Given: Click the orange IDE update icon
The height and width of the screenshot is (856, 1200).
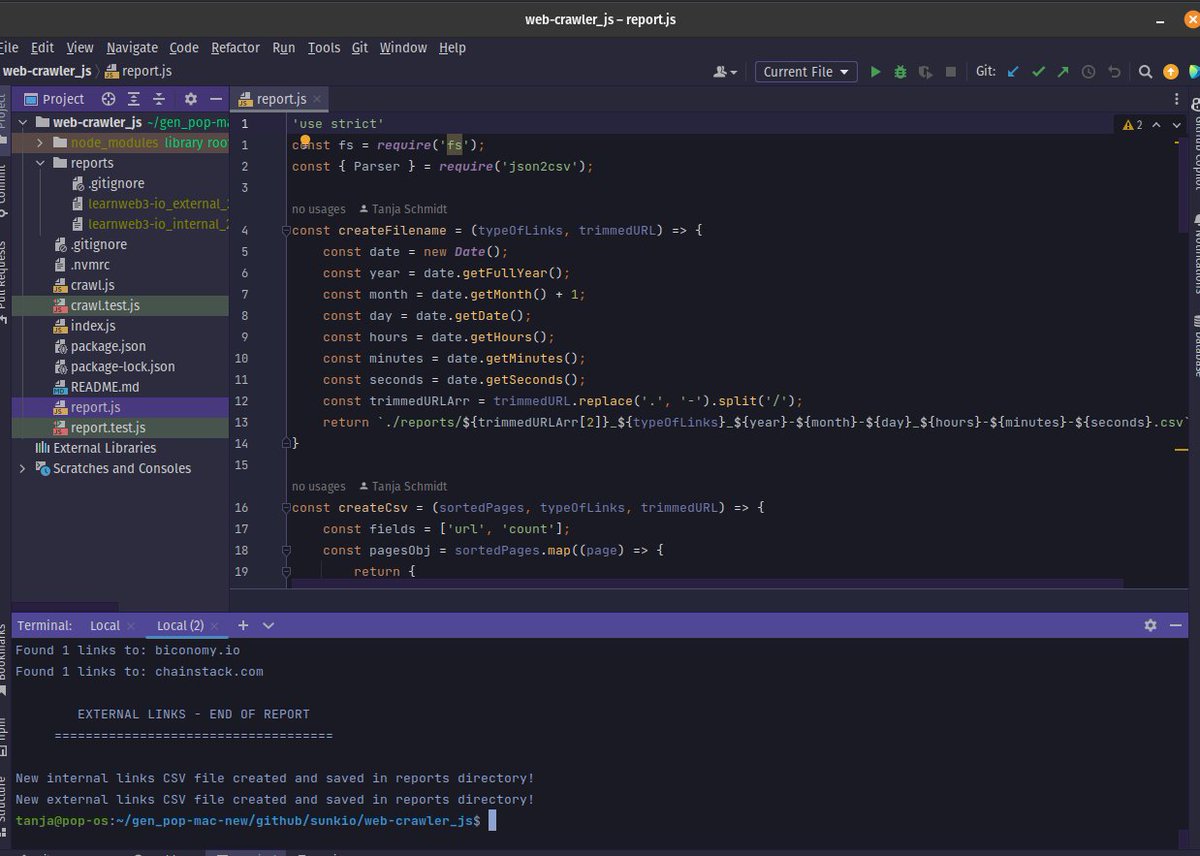Looking at the screenshot, I should click(1171, 72).
